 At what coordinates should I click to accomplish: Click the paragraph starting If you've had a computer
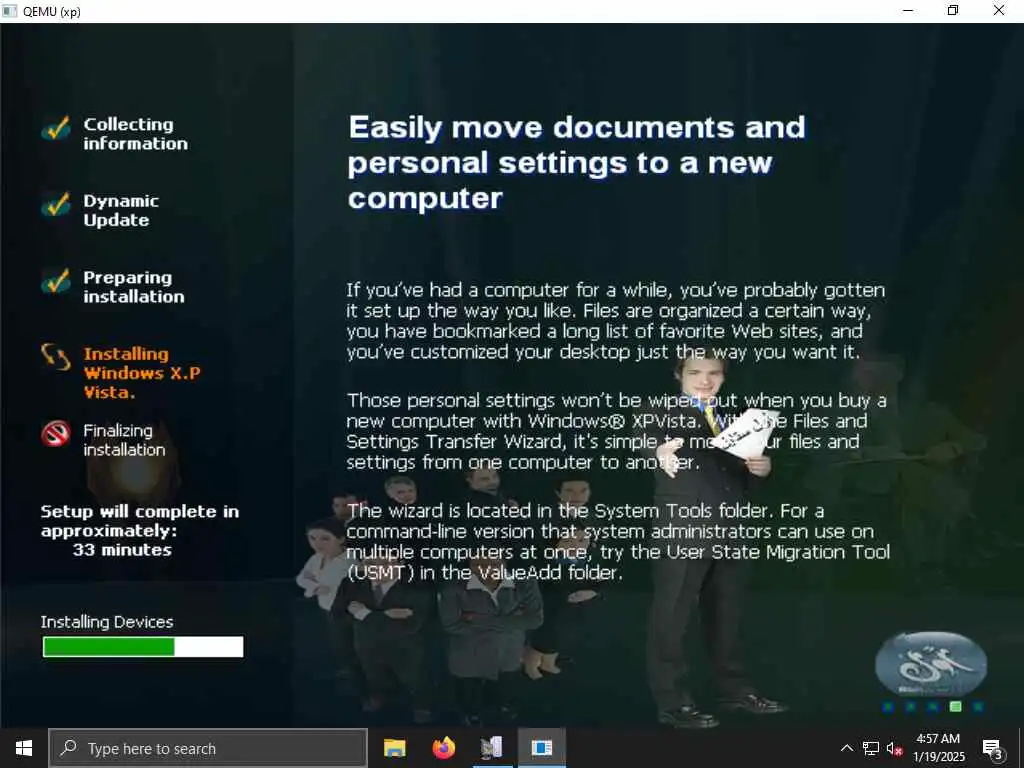pos(616,321)
